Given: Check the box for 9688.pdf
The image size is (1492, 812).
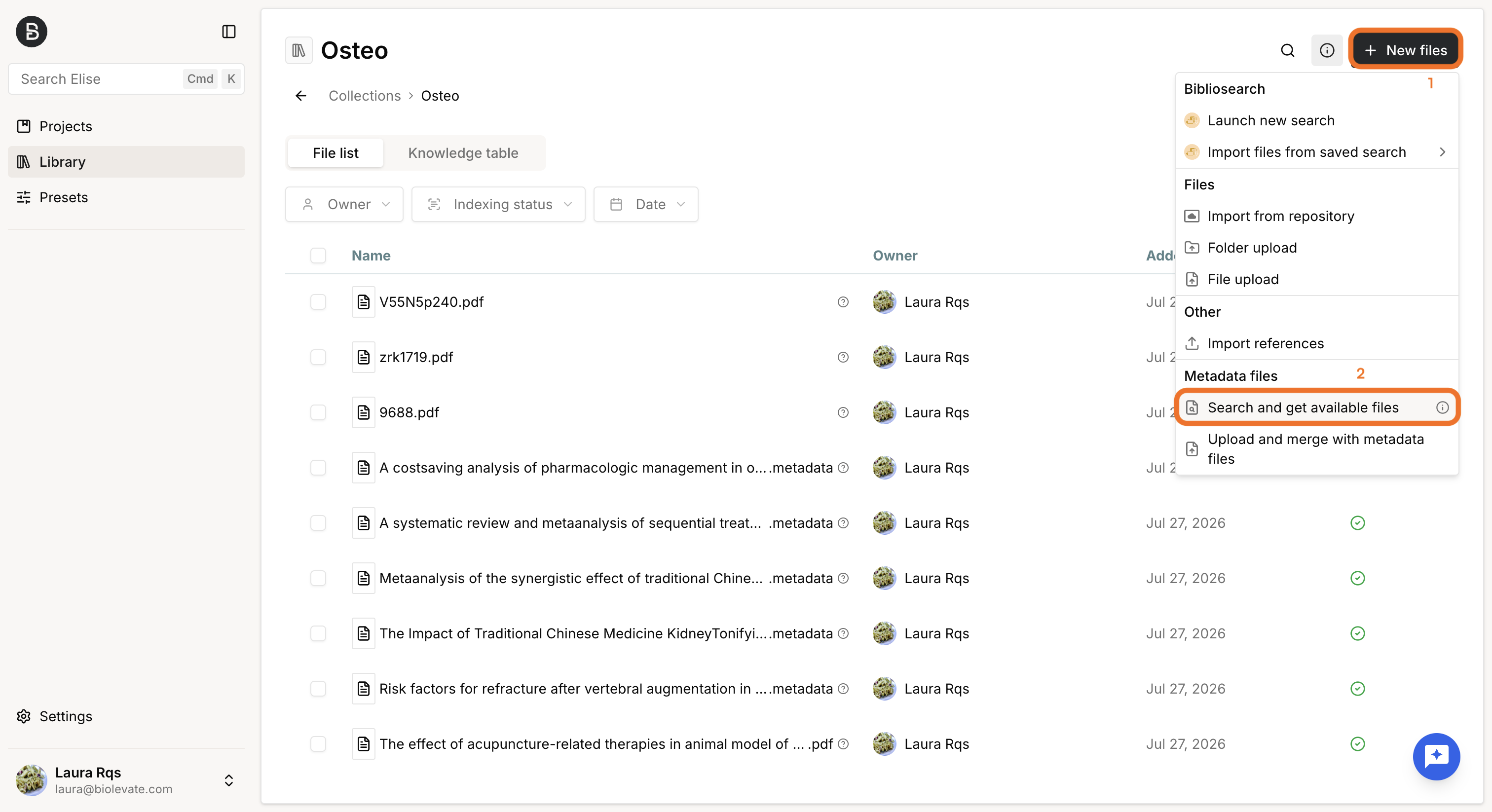Looking at the screenshot, I should coord(318,412).
